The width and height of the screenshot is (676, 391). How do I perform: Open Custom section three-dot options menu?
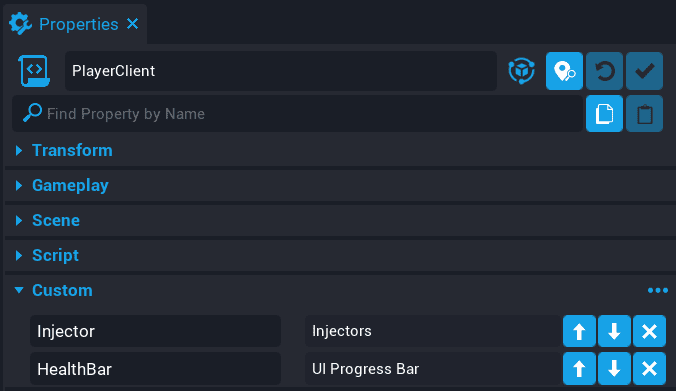click(x=657, y=291)
